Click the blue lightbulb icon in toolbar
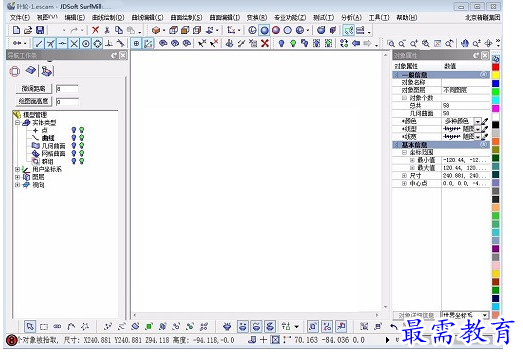This screenshot has width=523, height=363. tap(282, 43)
